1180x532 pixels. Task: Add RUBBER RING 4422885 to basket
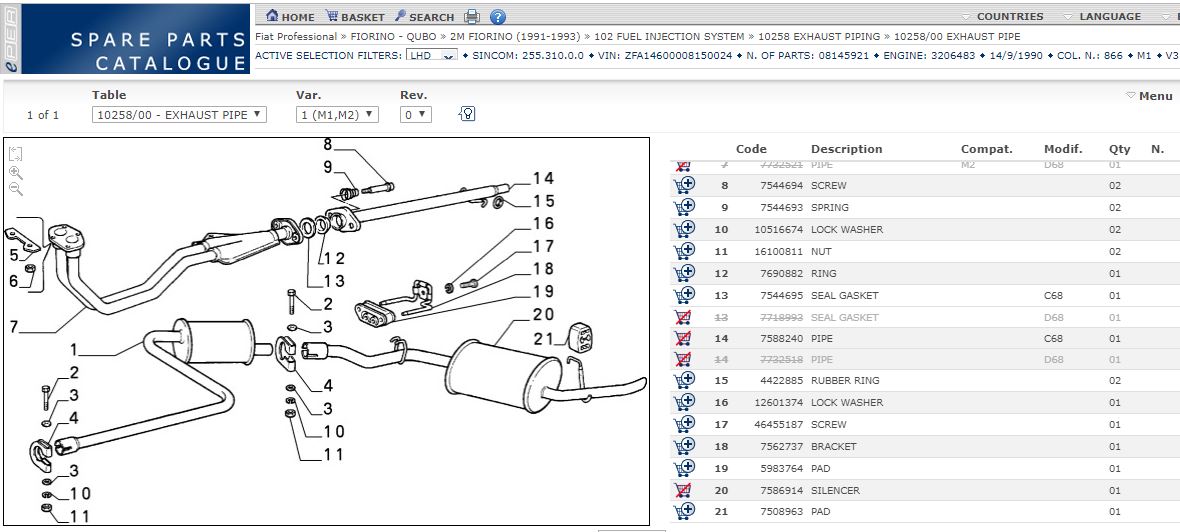(684, 380)
